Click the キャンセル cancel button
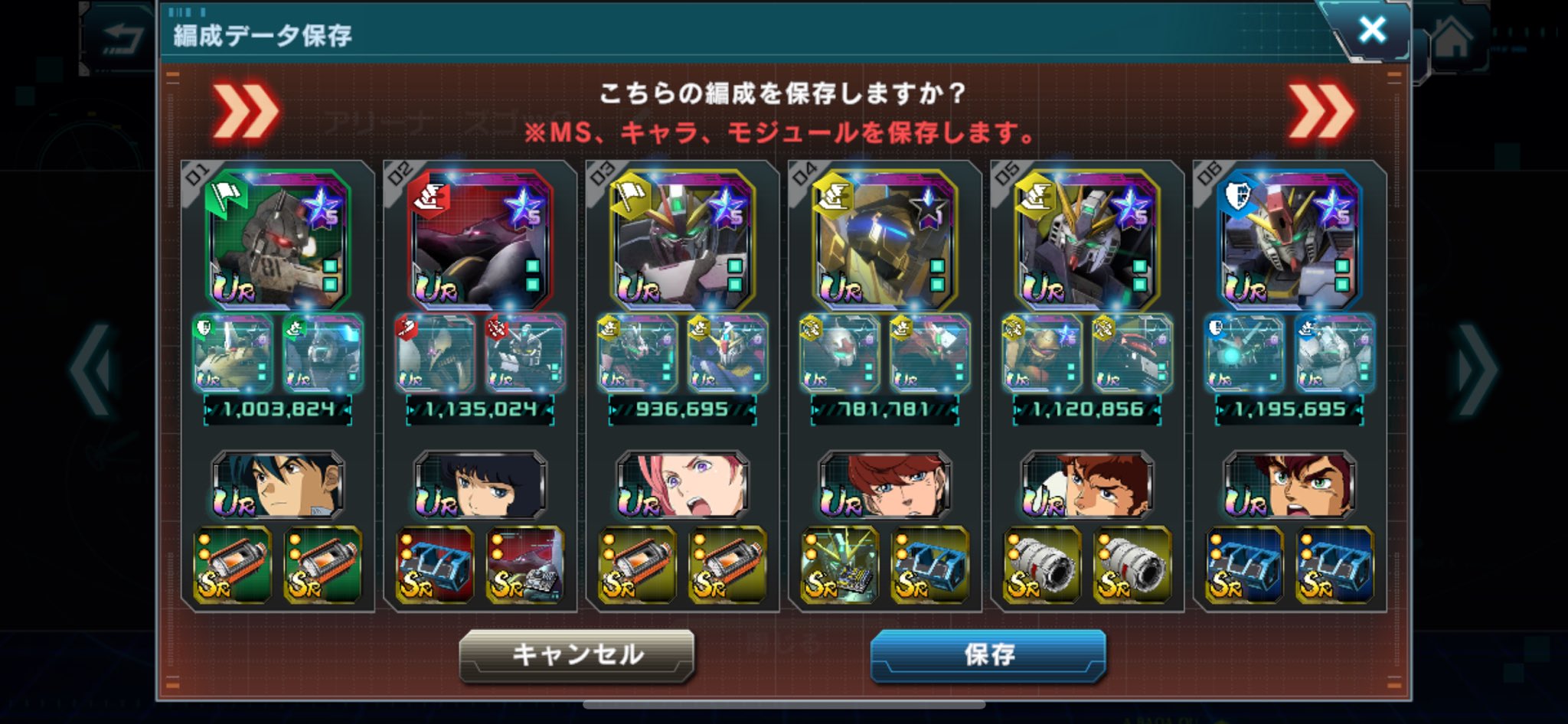The image size is (1568, 724). click(577, 654)
